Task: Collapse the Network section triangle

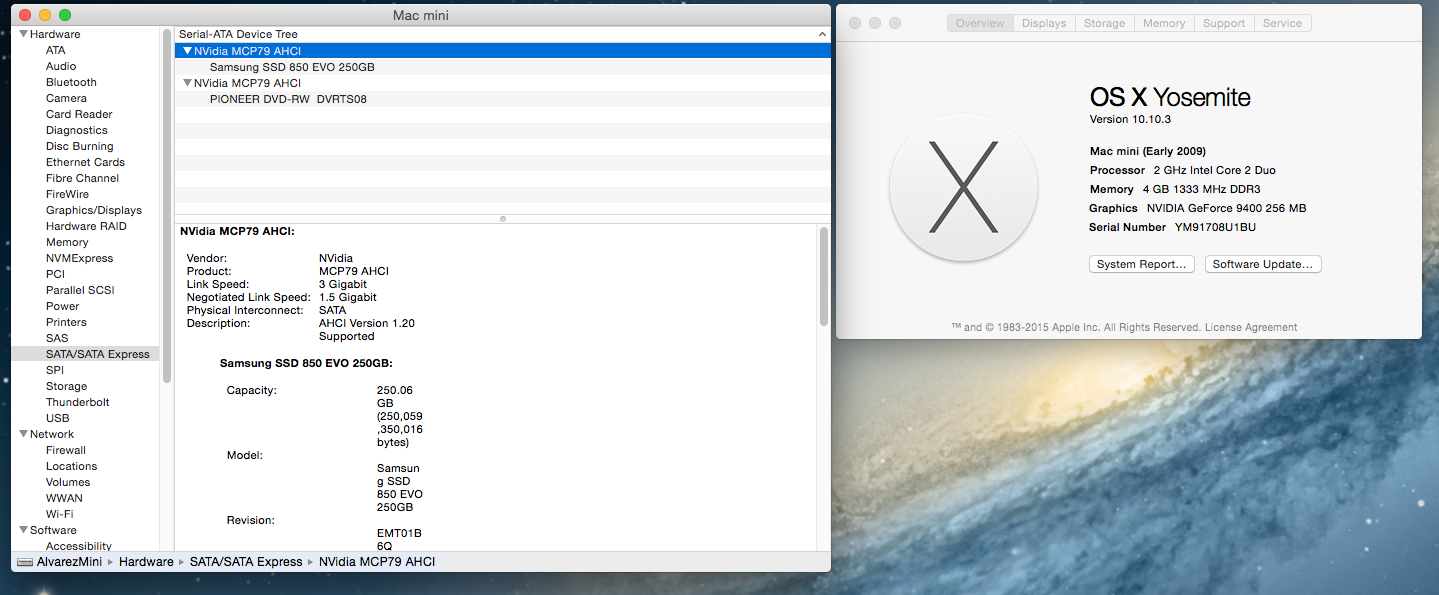Action: coord(23,434)
